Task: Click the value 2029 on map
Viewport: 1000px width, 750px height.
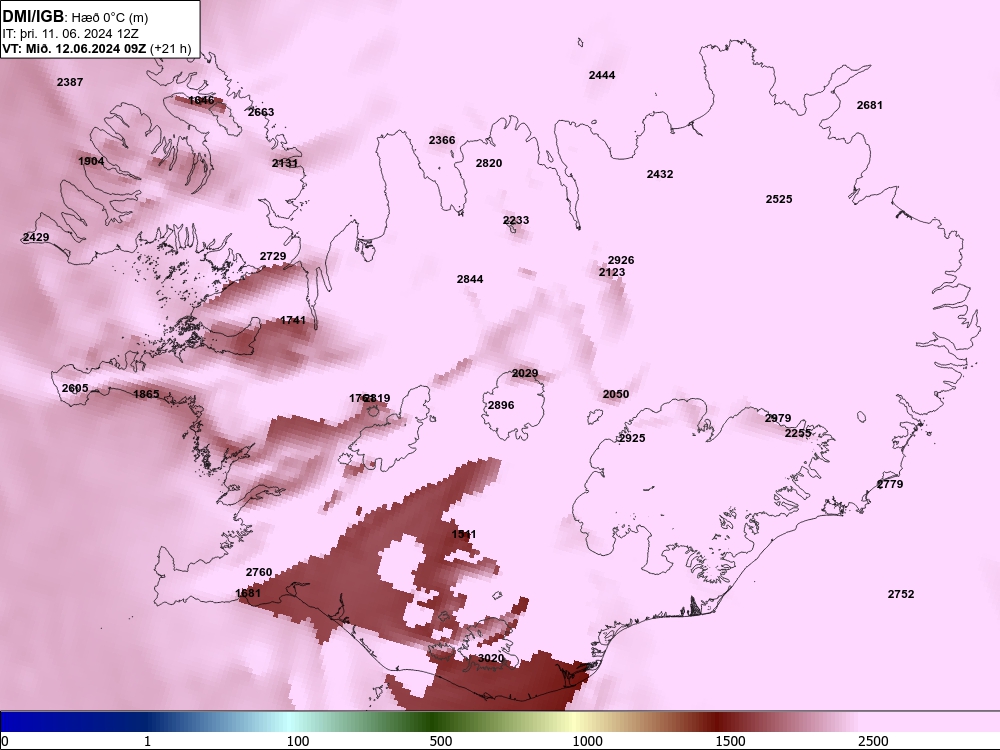Action: pos(525,374)
